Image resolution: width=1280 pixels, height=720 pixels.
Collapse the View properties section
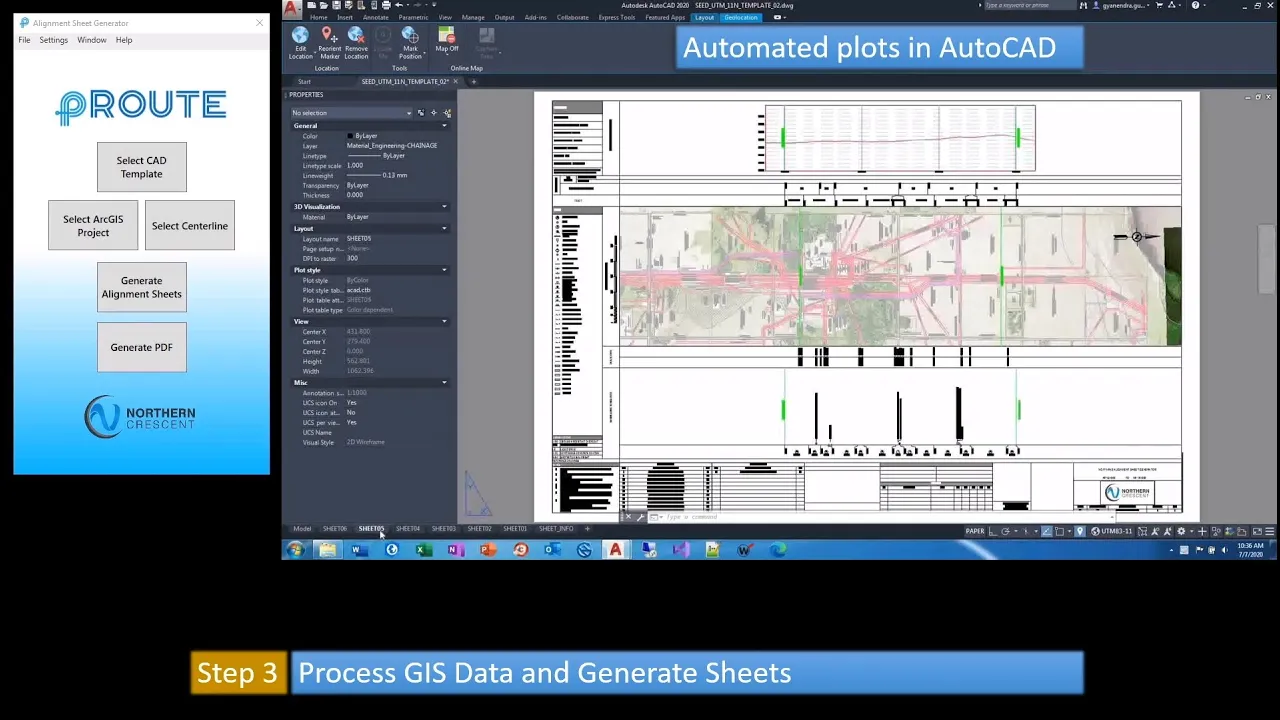pyautogui.click(x=444, y=322)
